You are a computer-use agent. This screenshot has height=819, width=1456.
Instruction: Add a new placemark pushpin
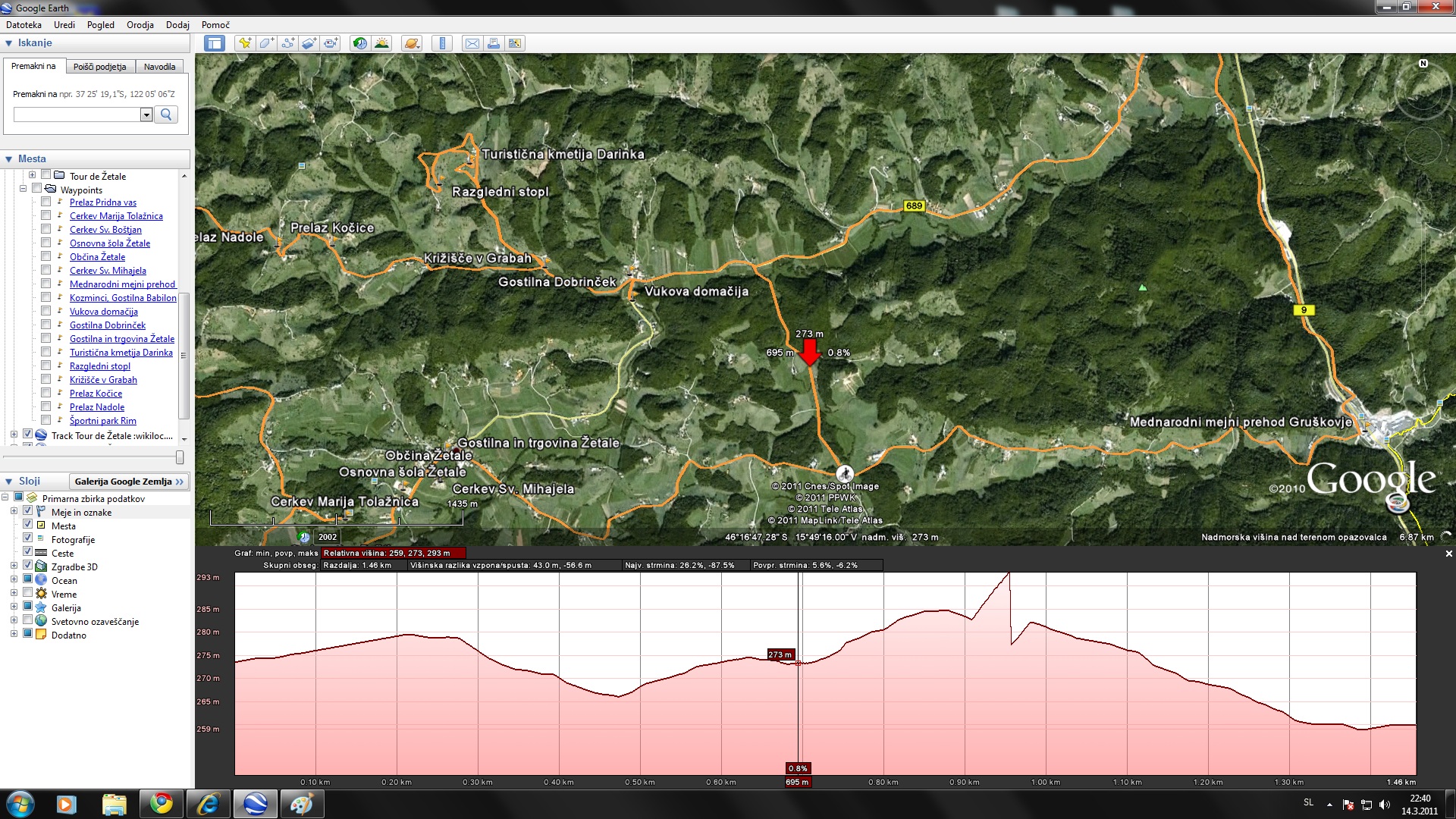tap(244, 43)
